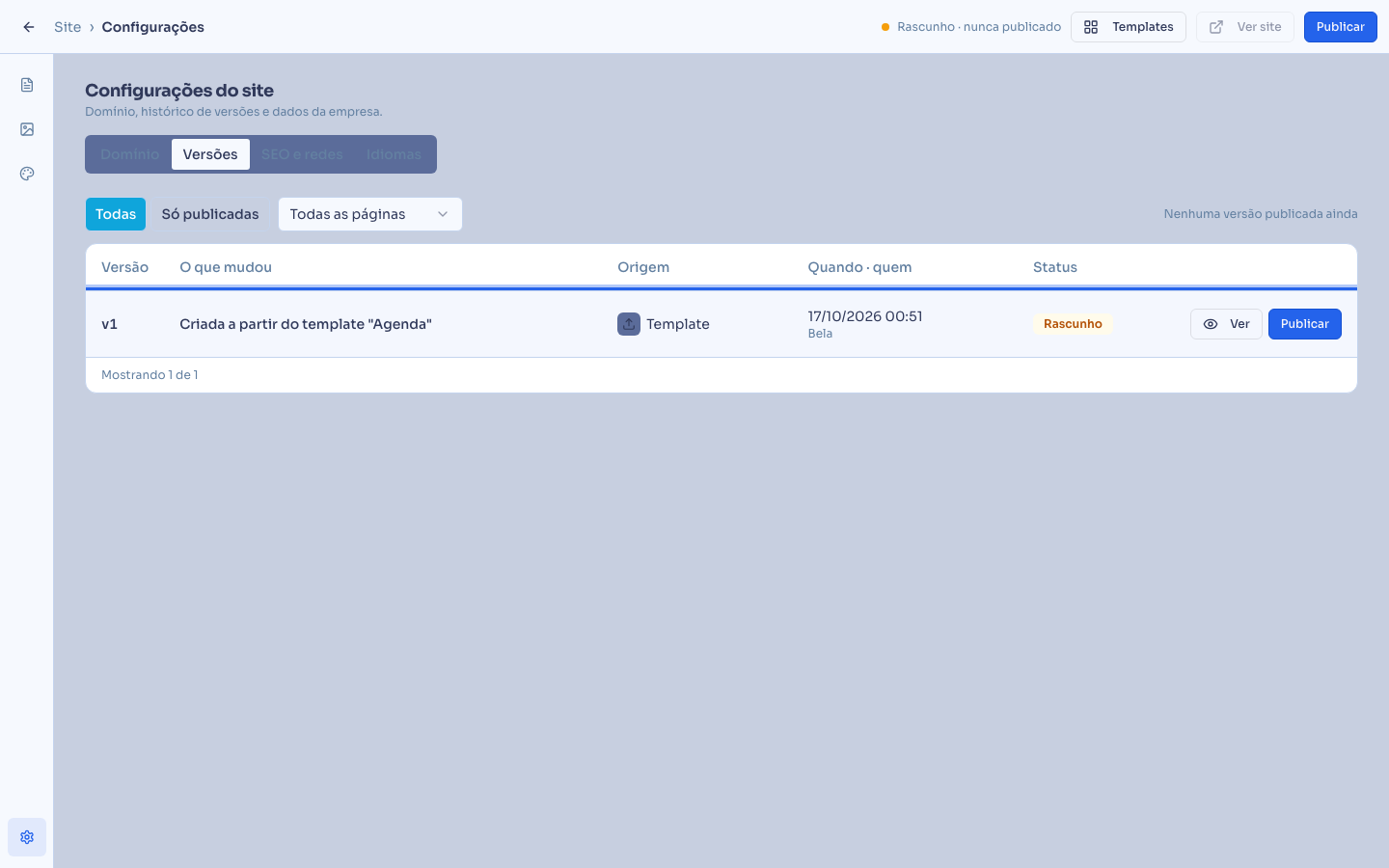Click the Configurações breadcrumb text

pos(153,27)
